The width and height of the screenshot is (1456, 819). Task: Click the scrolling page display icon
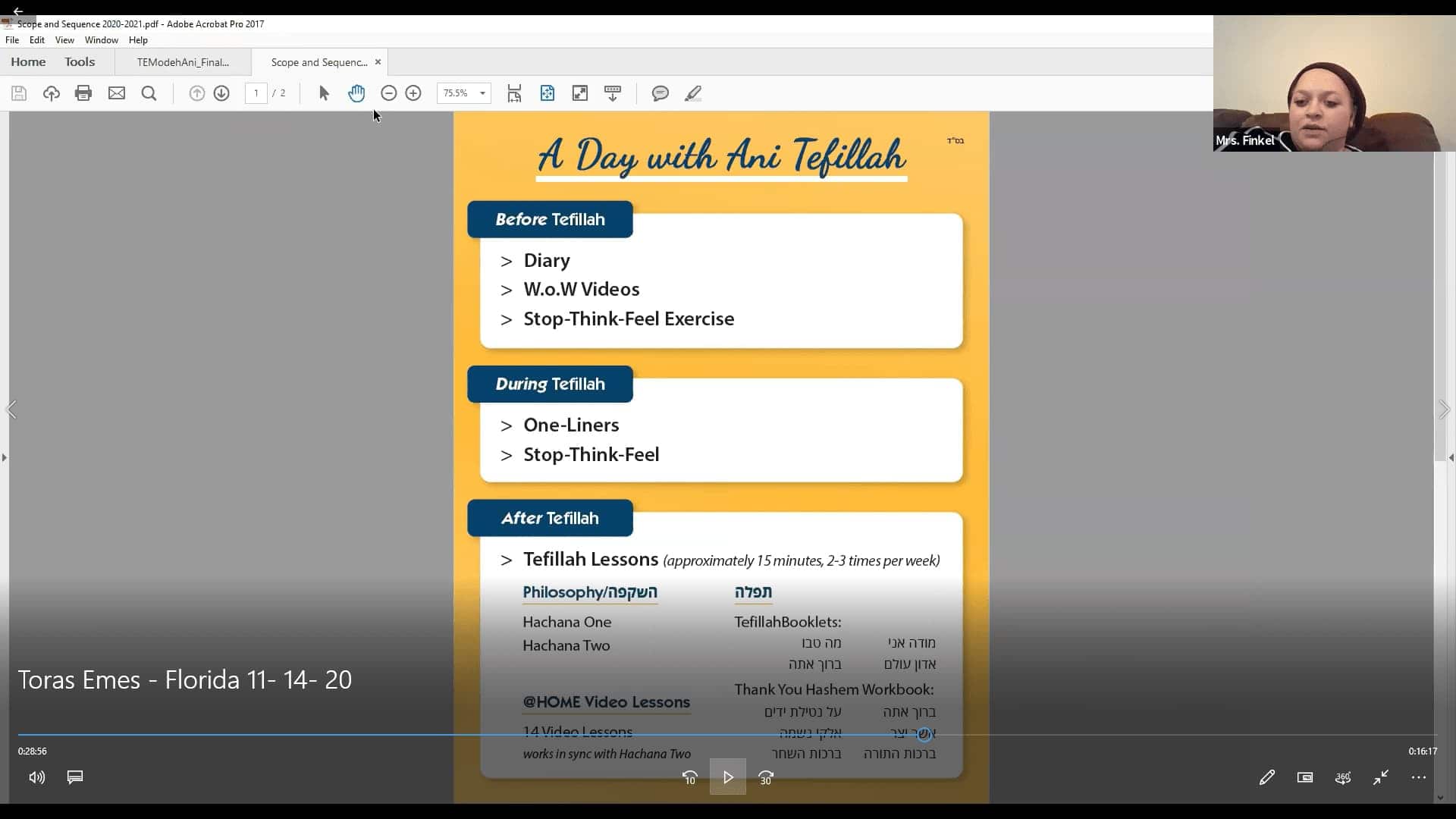point(514,93)
